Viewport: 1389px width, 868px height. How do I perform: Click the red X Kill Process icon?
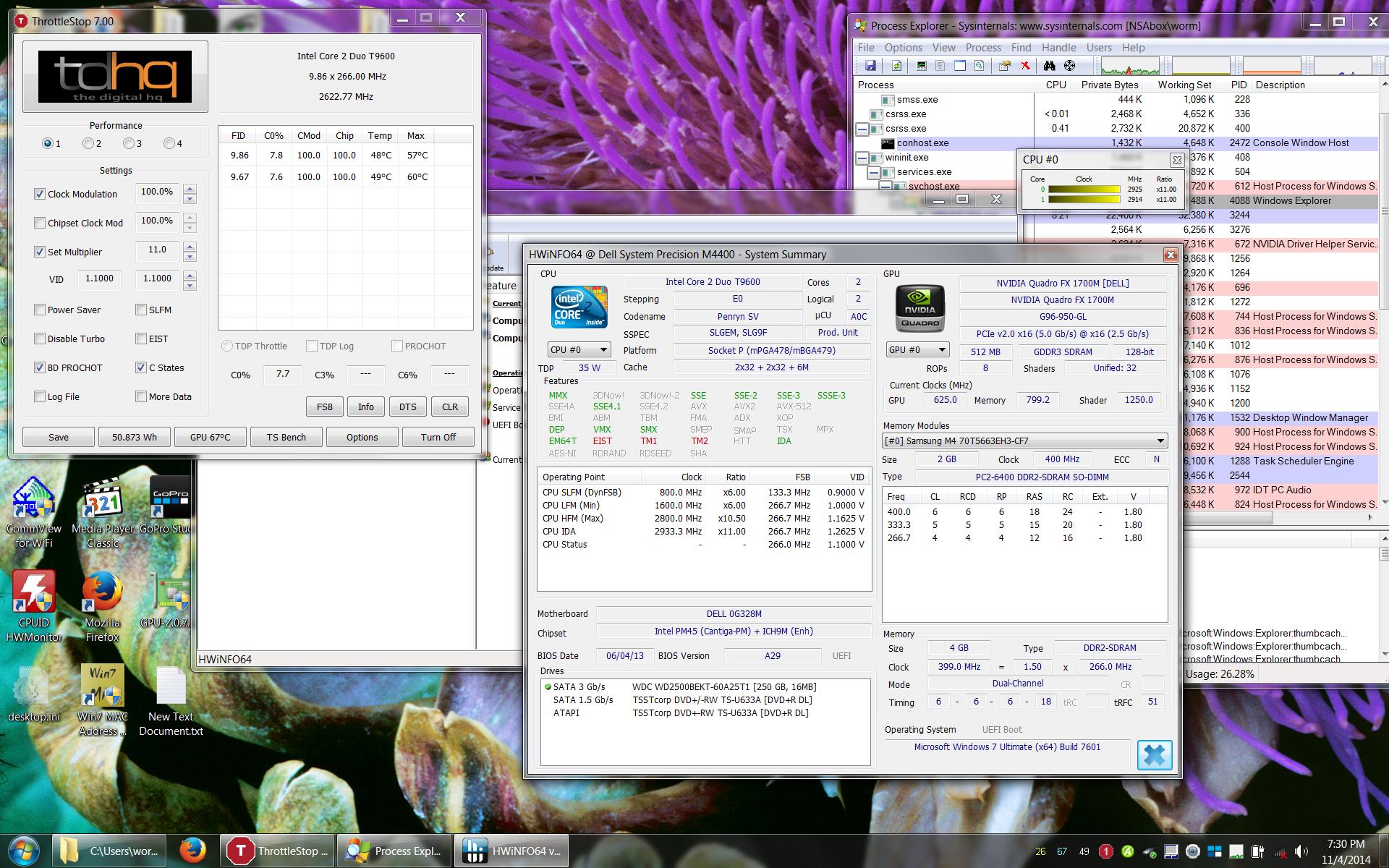click(x=1026, y=66)
